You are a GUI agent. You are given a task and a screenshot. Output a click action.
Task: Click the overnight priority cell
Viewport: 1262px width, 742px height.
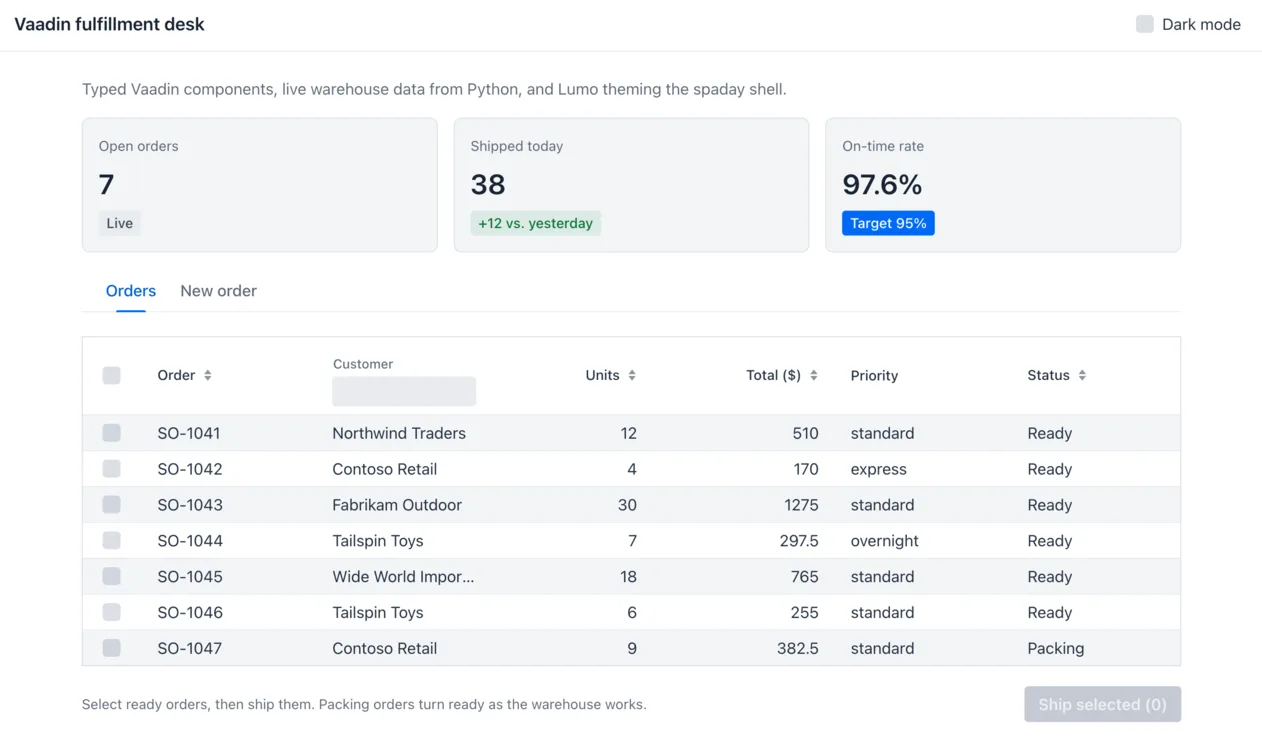point(885,541)
